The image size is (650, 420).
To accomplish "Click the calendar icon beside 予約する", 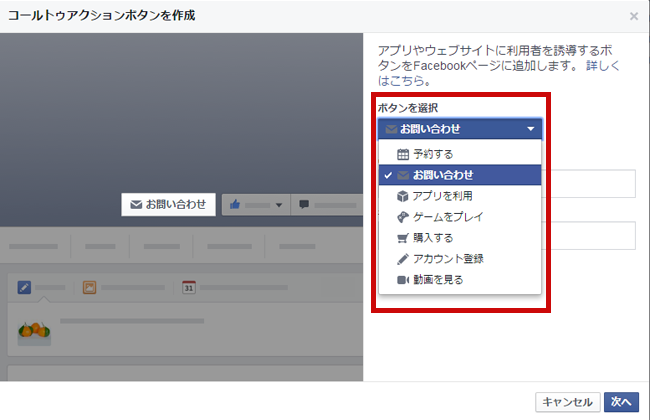I will tap(403, 154).
